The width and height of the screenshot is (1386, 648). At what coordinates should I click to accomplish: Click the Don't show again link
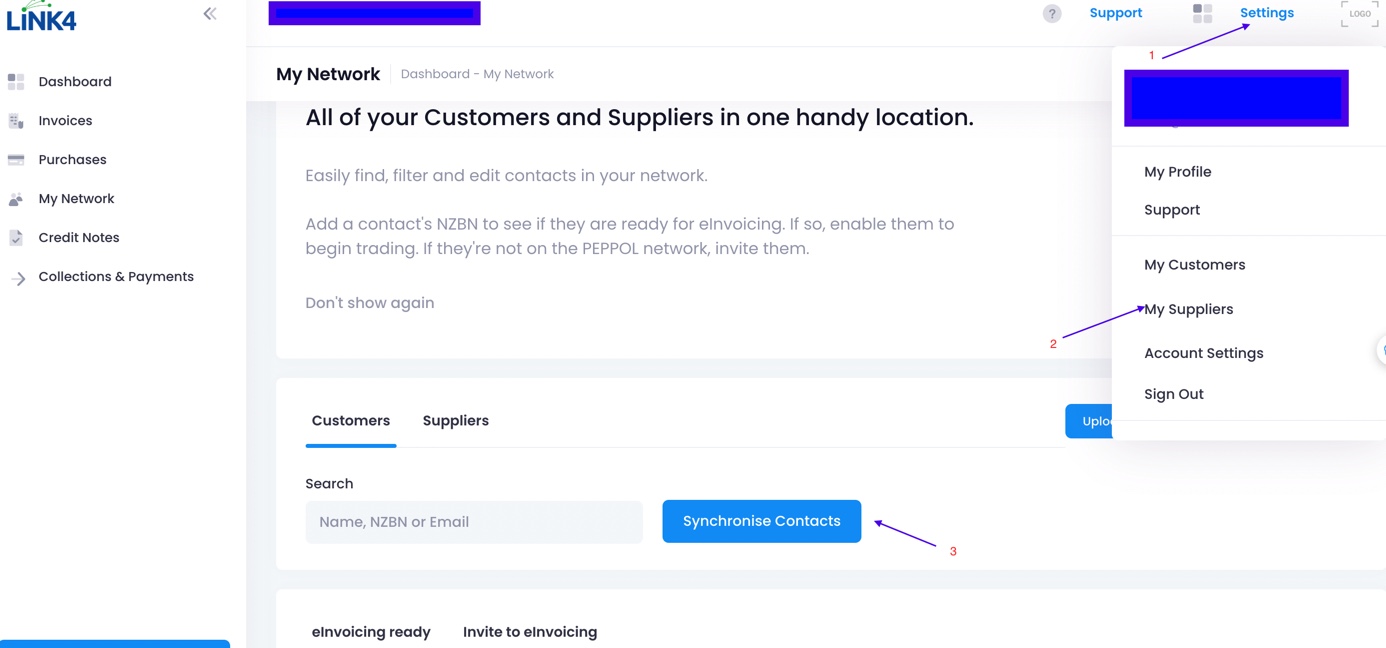[x=369, y=303]
